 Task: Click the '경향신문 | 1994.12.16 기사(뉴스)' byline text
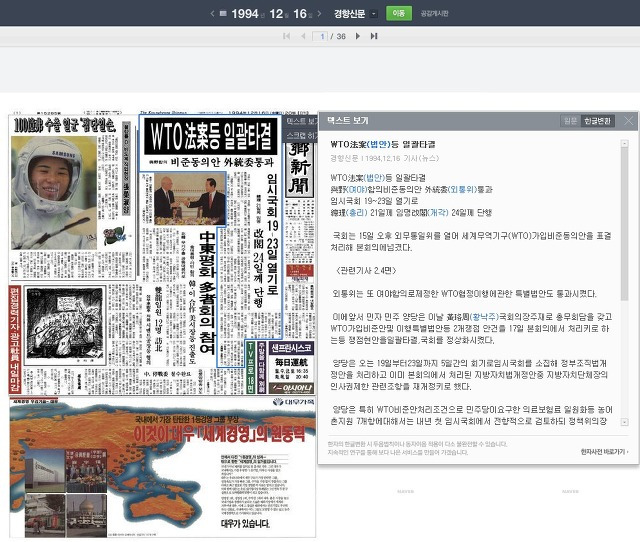point(384,158)
